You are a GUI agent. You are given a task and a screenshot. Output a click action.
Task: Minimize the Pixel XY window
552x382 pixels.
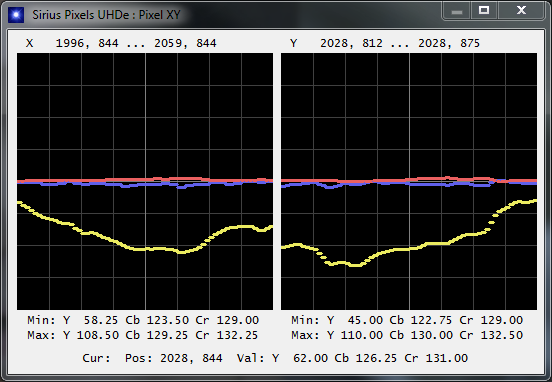tap(457, 11)
